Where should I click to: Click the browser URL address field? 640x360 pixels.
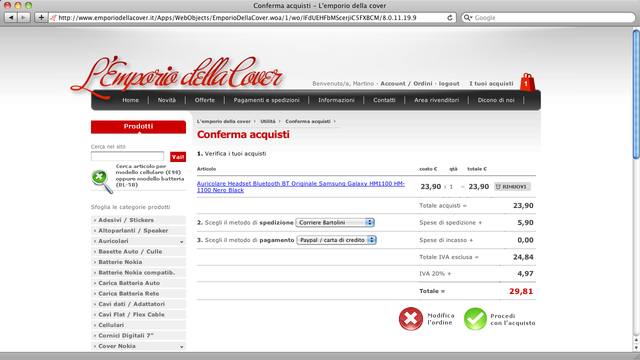click(x=251, y=18)
